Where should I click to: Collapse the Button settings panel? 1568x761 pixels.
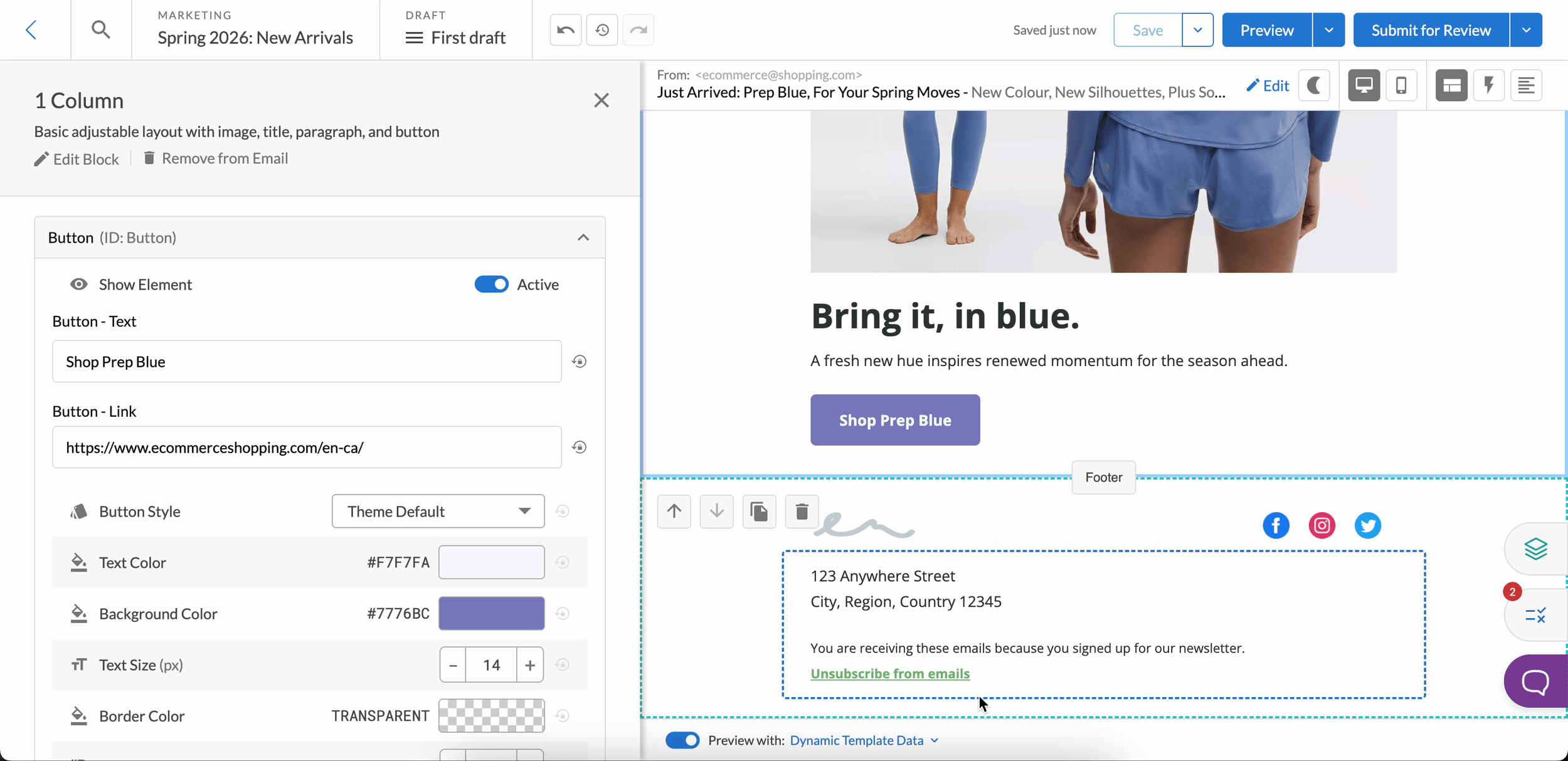coord(583,238)
